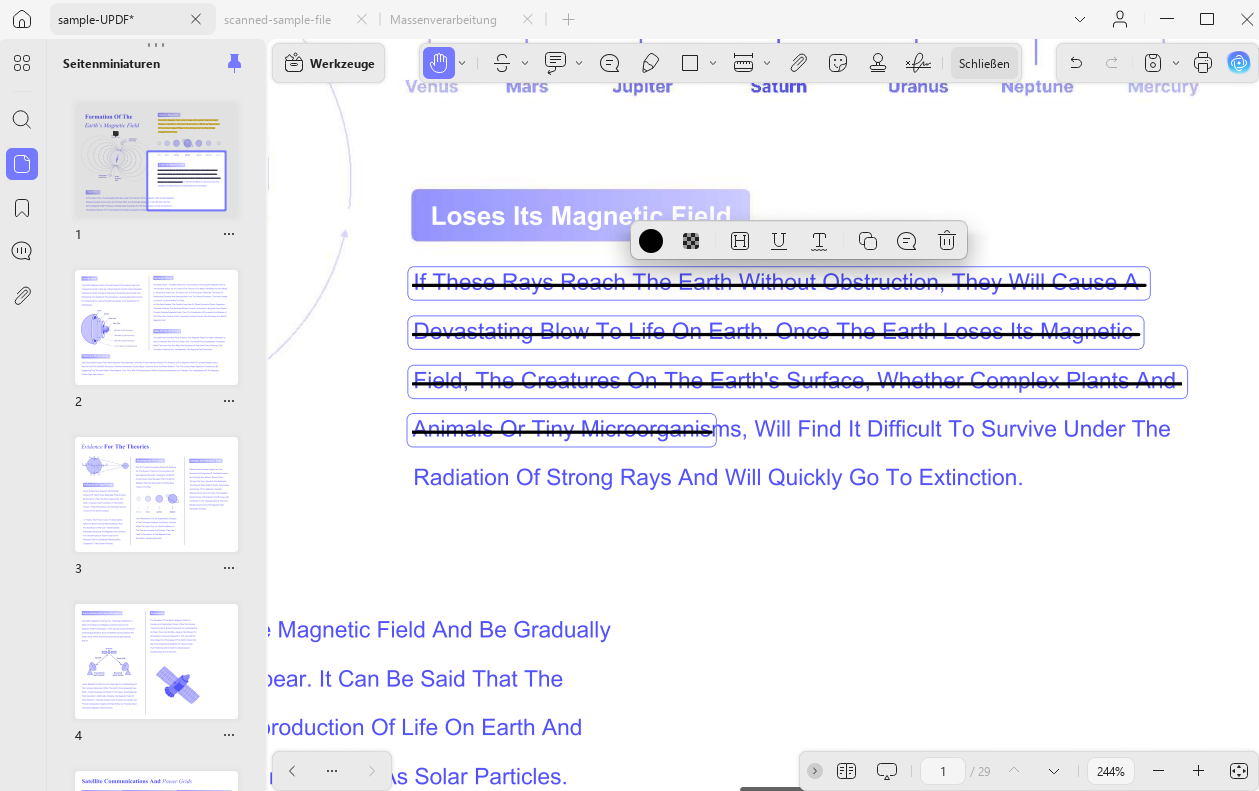Select the eraser tool

click(x=650, y=63)
